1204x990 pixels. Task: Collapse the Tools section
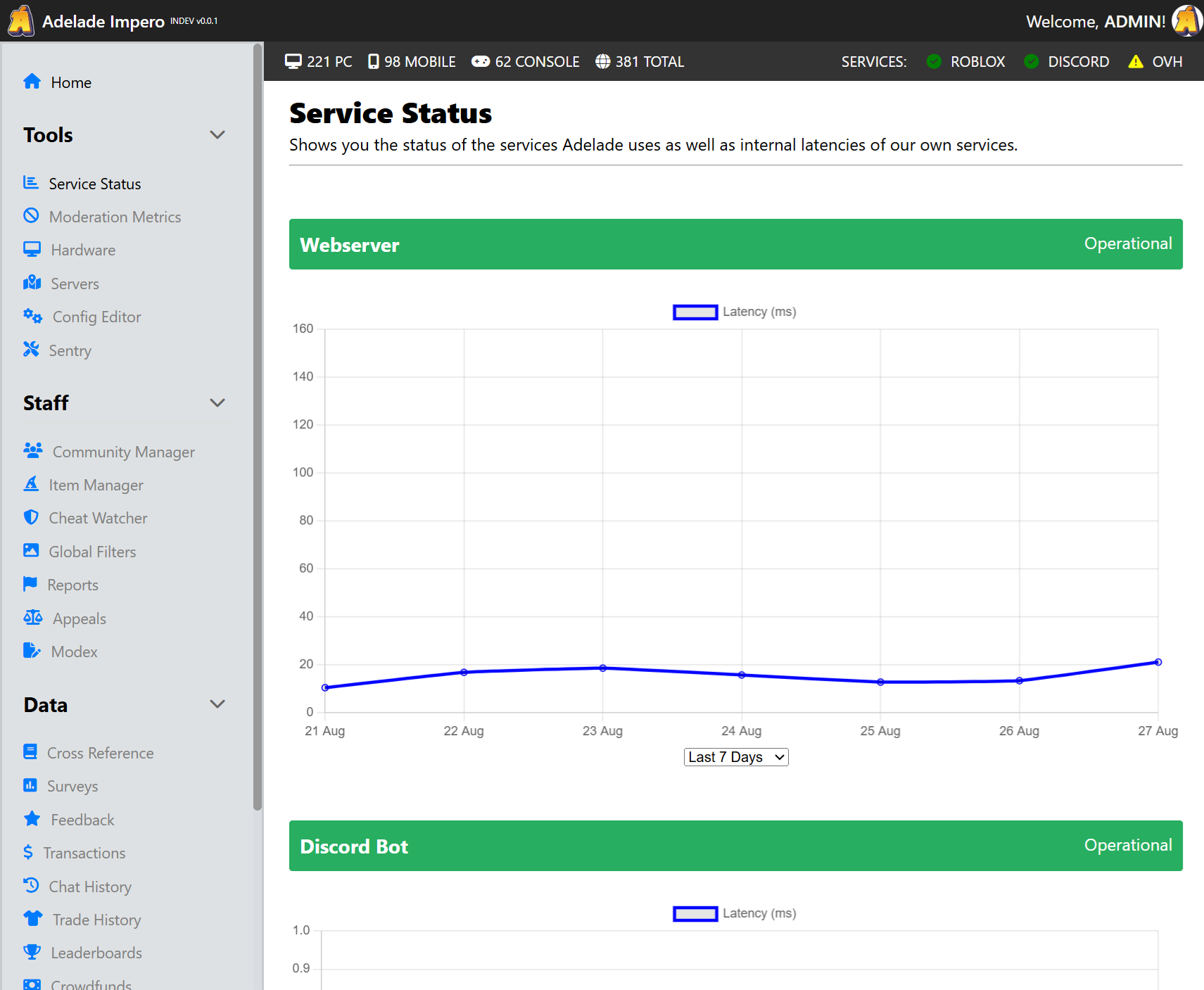pos(217,134)
